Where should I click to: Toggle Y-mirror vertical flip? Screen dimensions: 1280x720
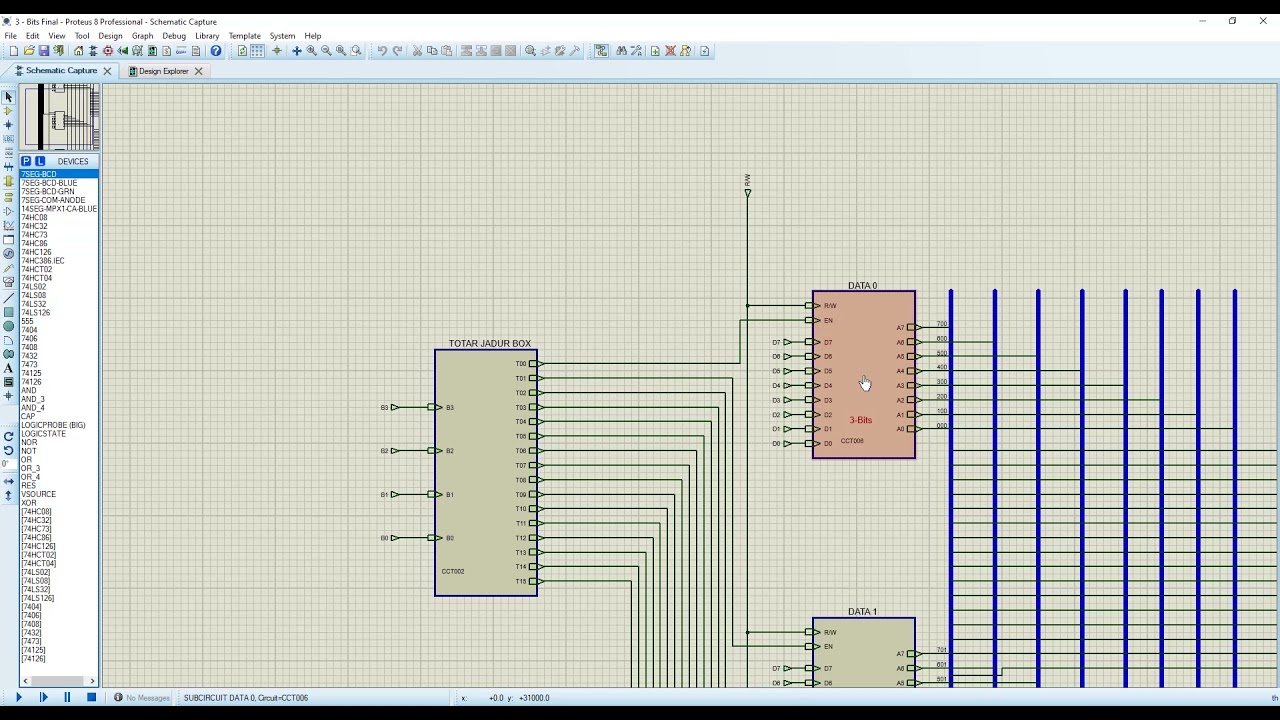tap(9, 495)
